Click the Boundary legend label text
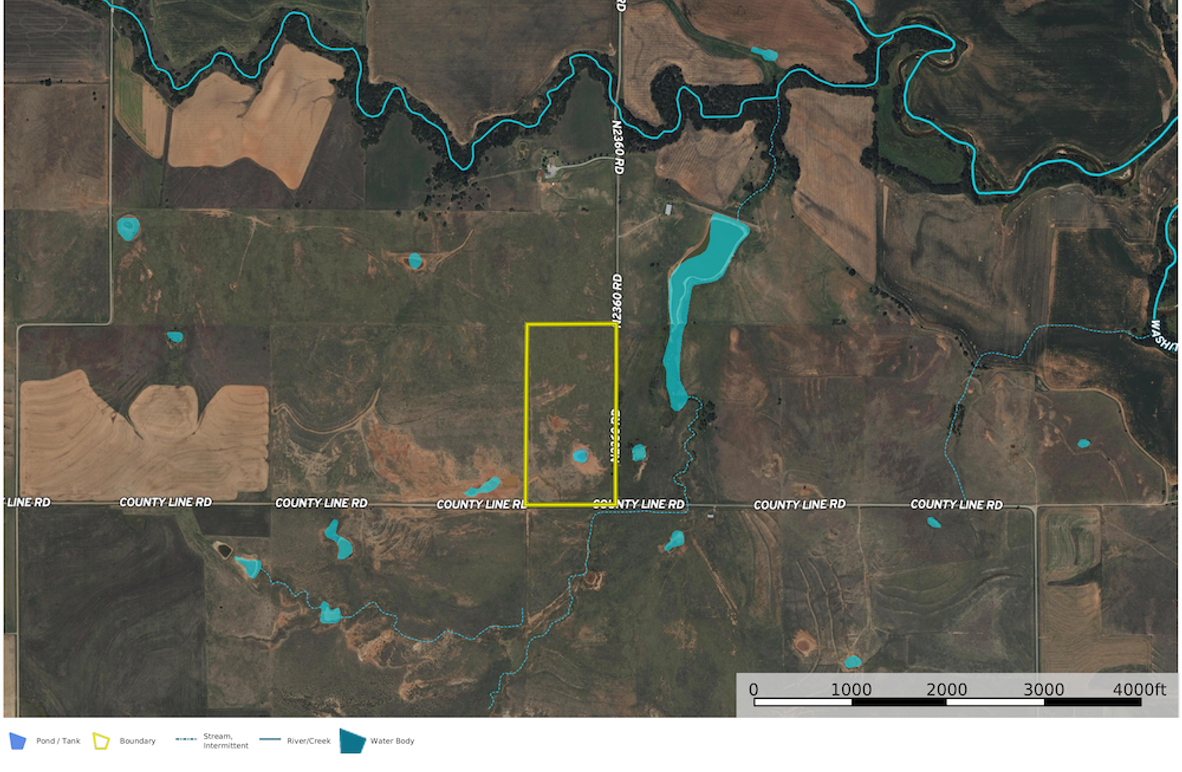1182x772 pixels. [137, 741]
